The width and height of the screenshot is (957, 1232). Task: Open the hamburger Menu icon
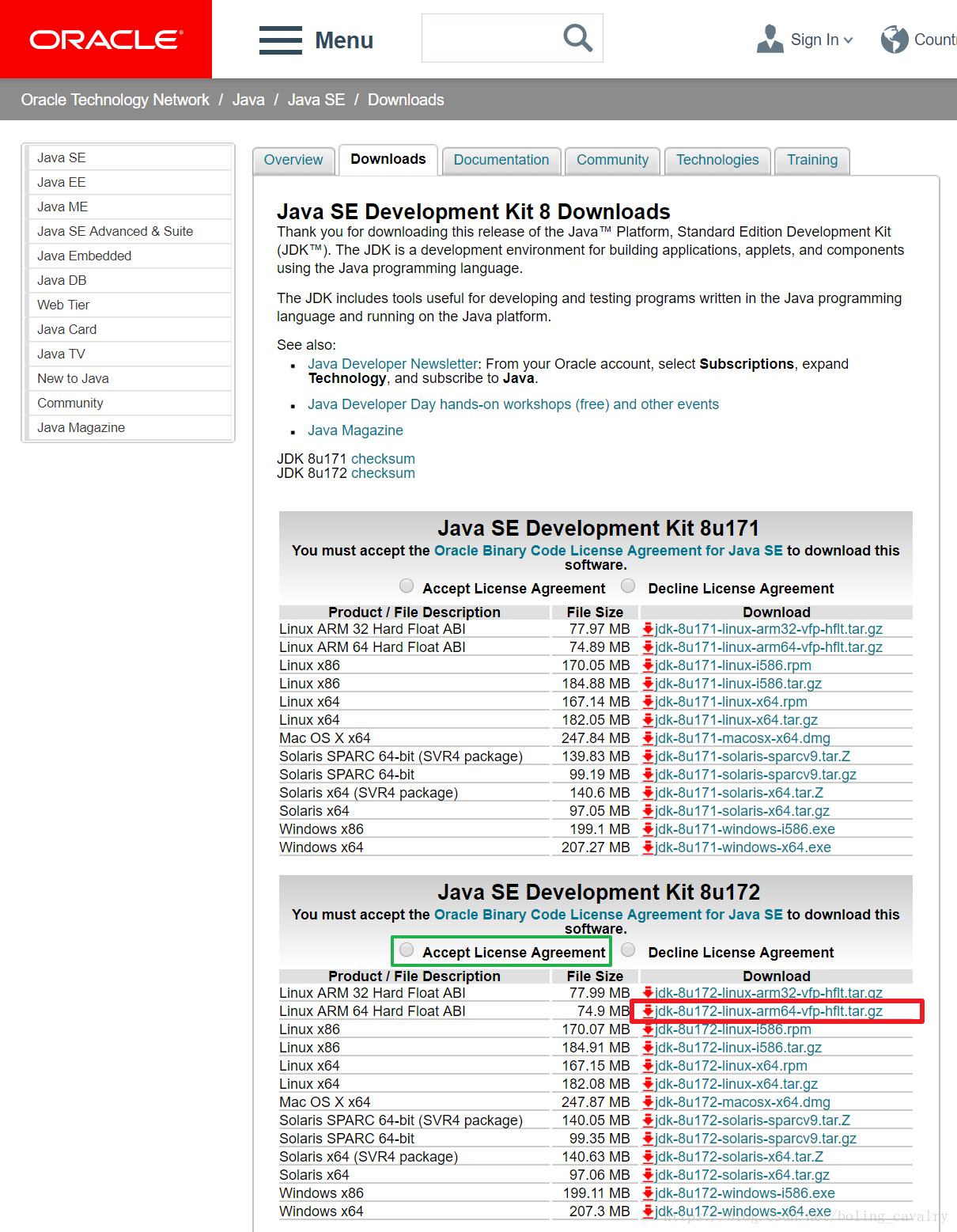tap(280, 39)
